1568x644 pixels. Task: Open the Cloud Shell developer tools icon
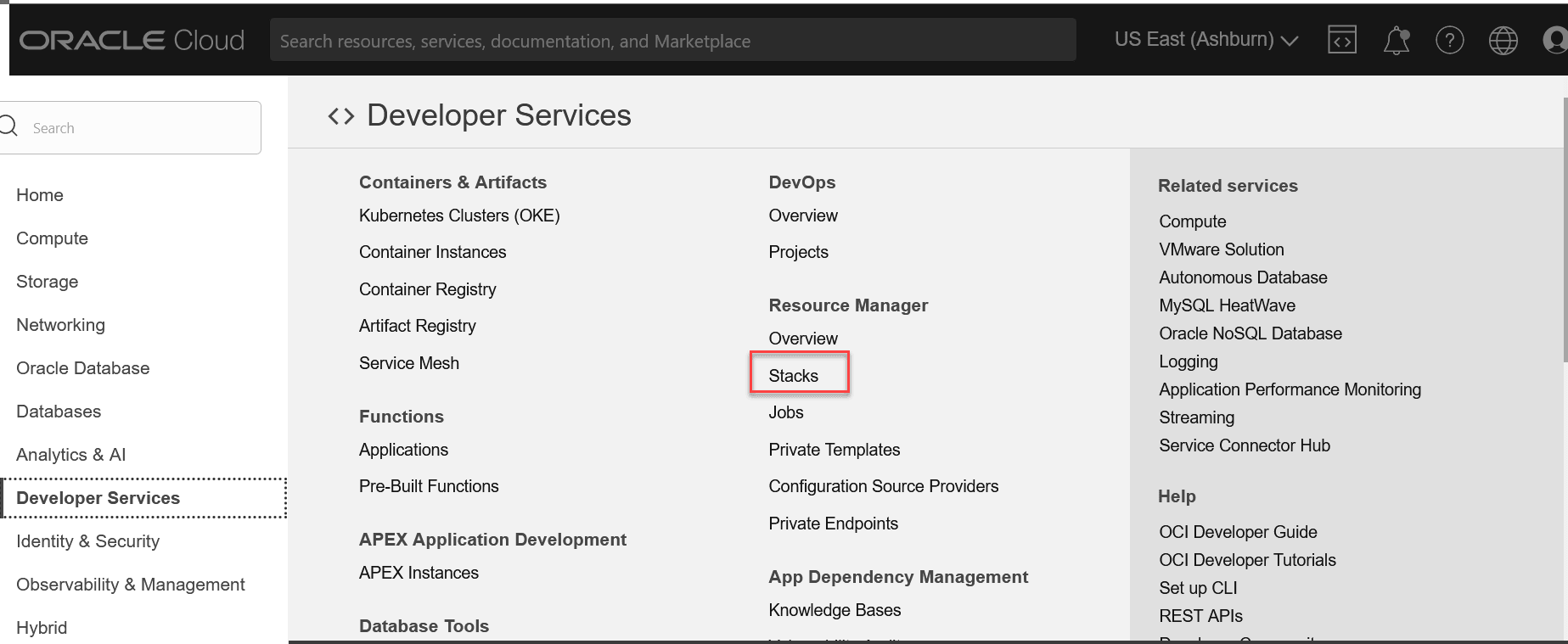tap(1342, 40)
